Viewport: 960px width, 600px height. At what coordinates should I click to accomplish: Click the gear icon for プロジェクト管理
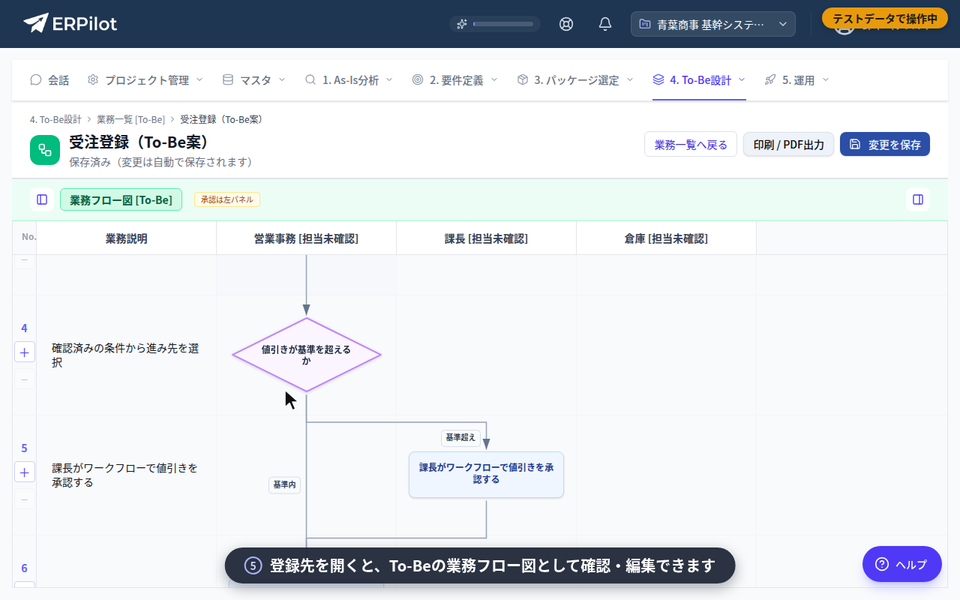pyautogui.click(x=93, y=80)
